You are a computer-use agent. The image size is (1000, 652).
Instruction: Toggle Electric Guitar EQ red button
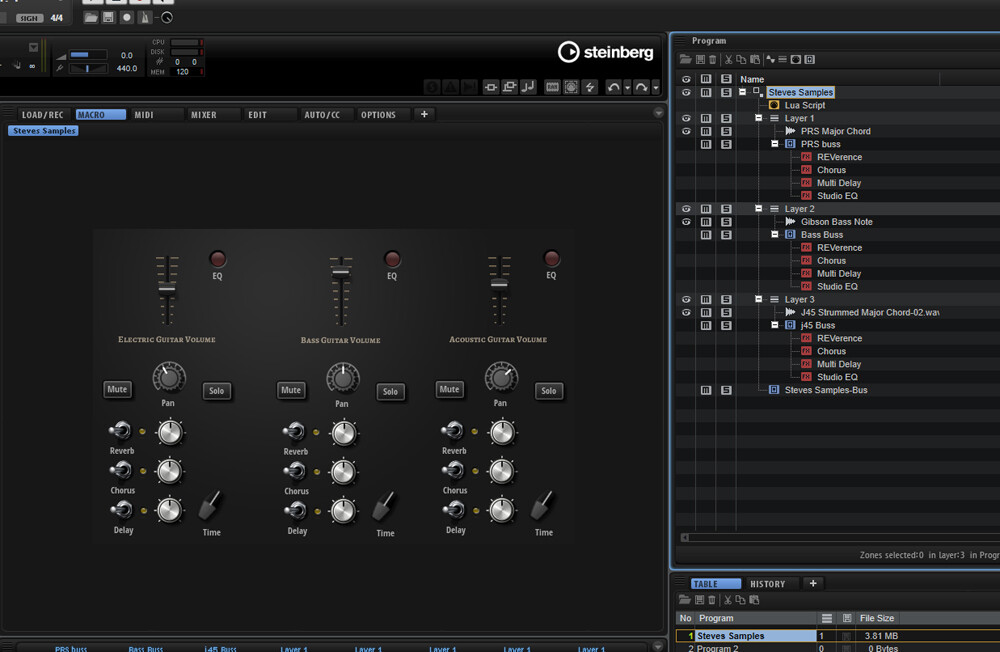(x=217, y=258)
